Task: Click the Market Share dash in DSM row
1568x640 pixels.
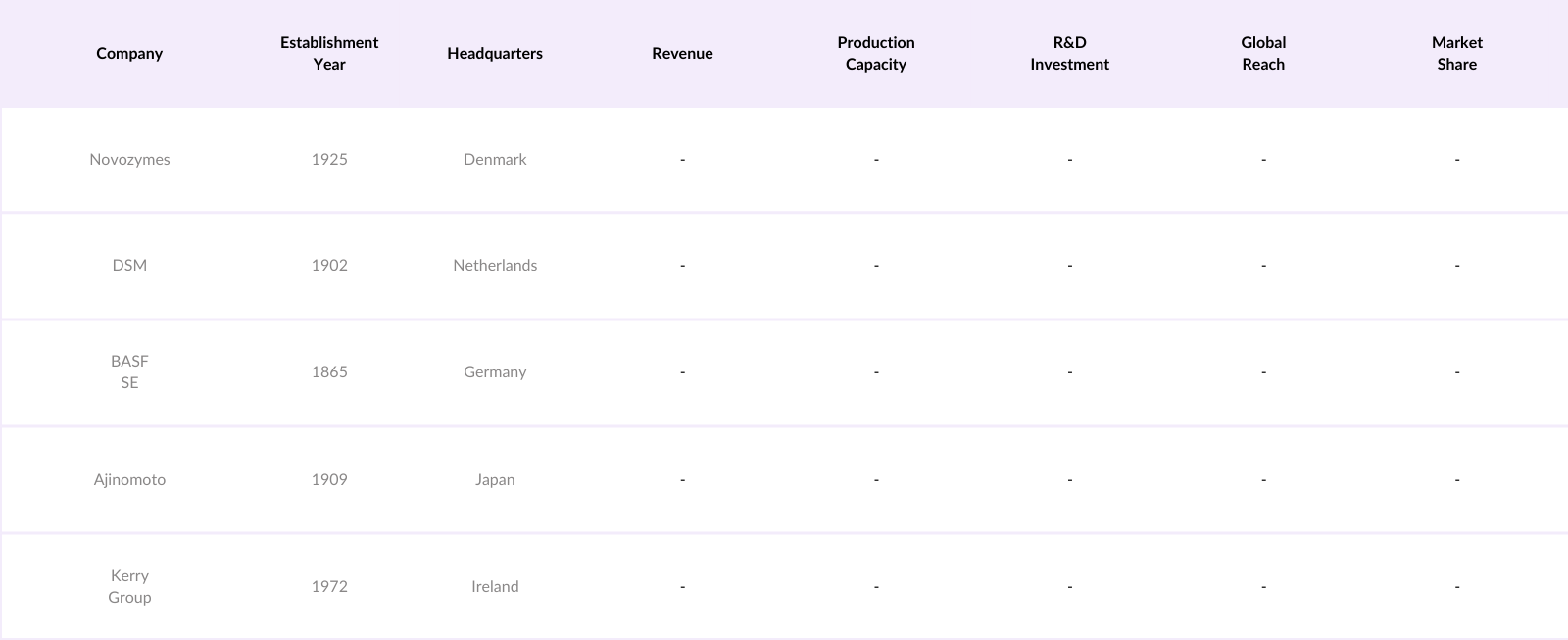Action: pos(1457,265)
